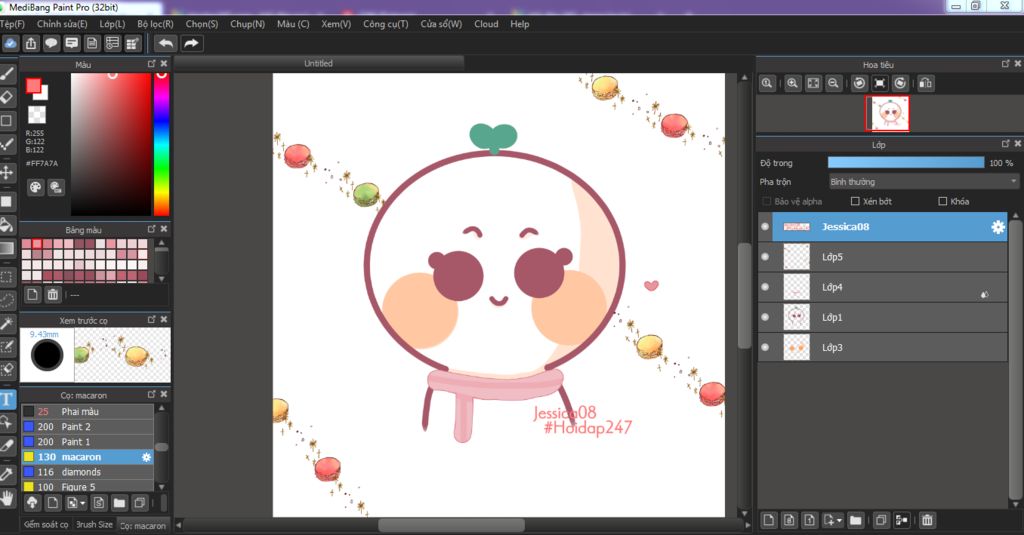Add new color to palette
1024x535 pixels.
point(32,295)
